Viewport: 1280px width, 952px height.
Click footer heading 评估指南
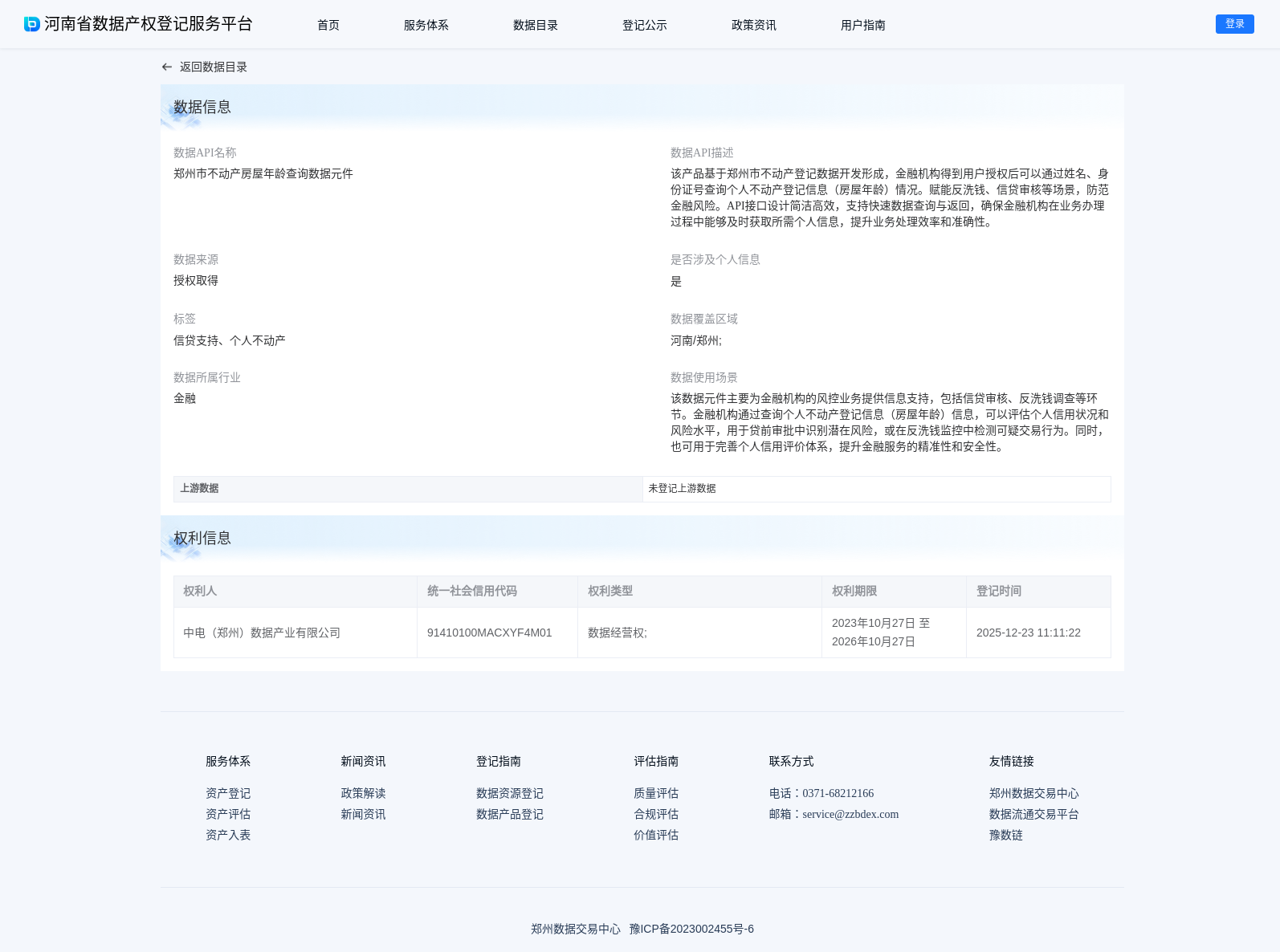pos(656,761)
